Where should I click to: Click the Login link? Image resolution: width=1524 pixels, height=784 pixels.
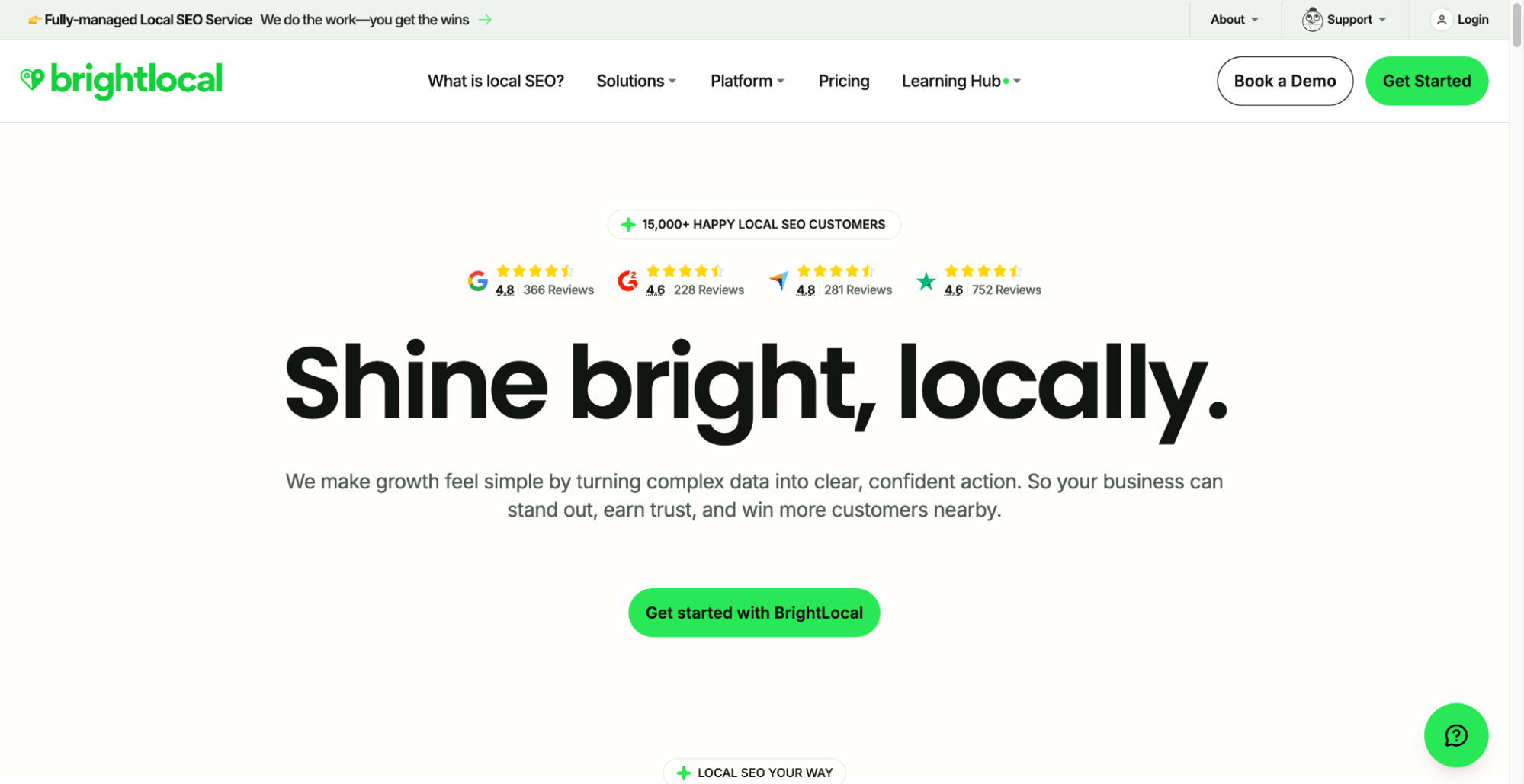1473,20
